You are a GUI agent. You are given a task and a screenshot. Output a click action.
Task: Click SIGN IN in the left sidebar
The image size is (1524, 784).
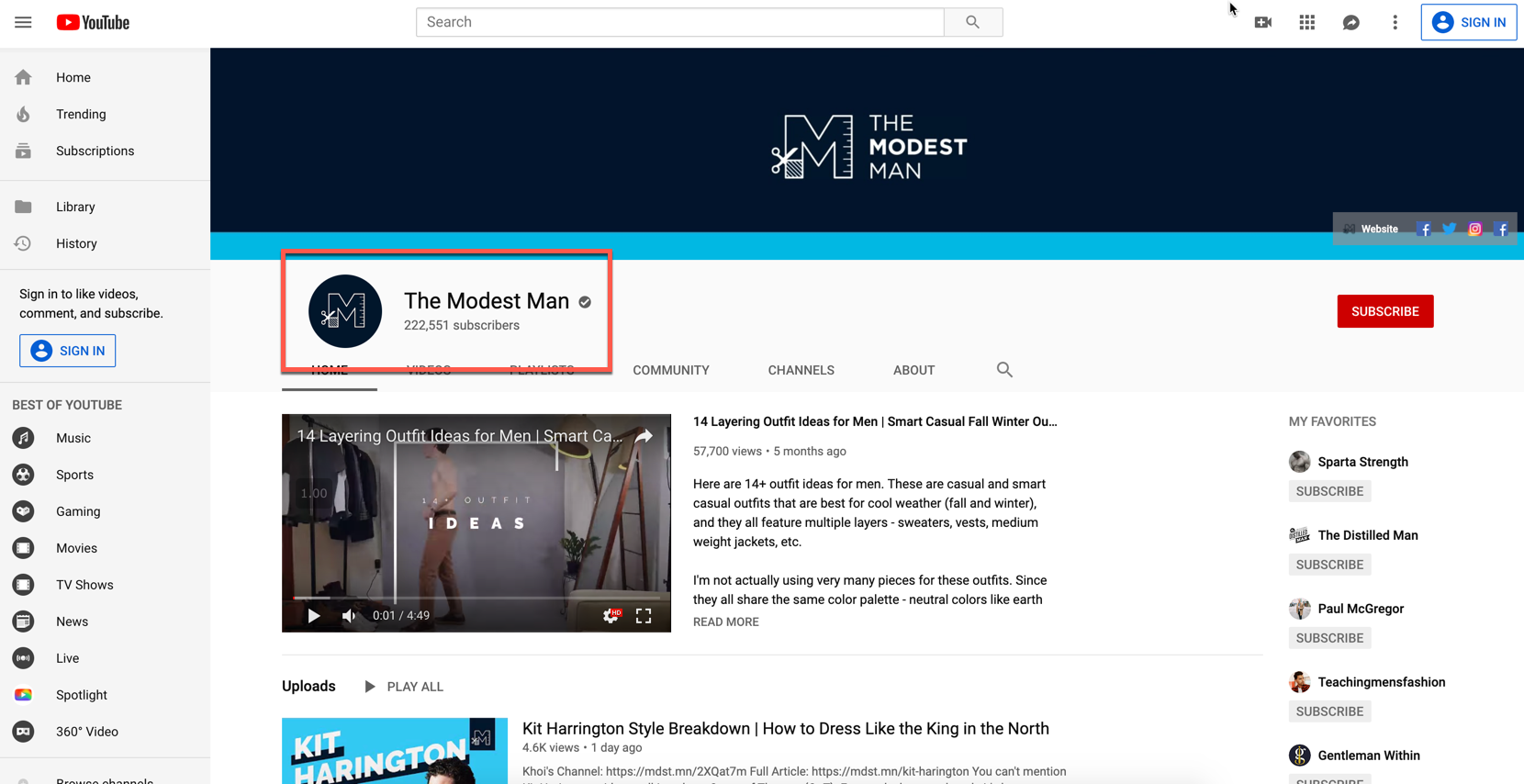point(68,351)
